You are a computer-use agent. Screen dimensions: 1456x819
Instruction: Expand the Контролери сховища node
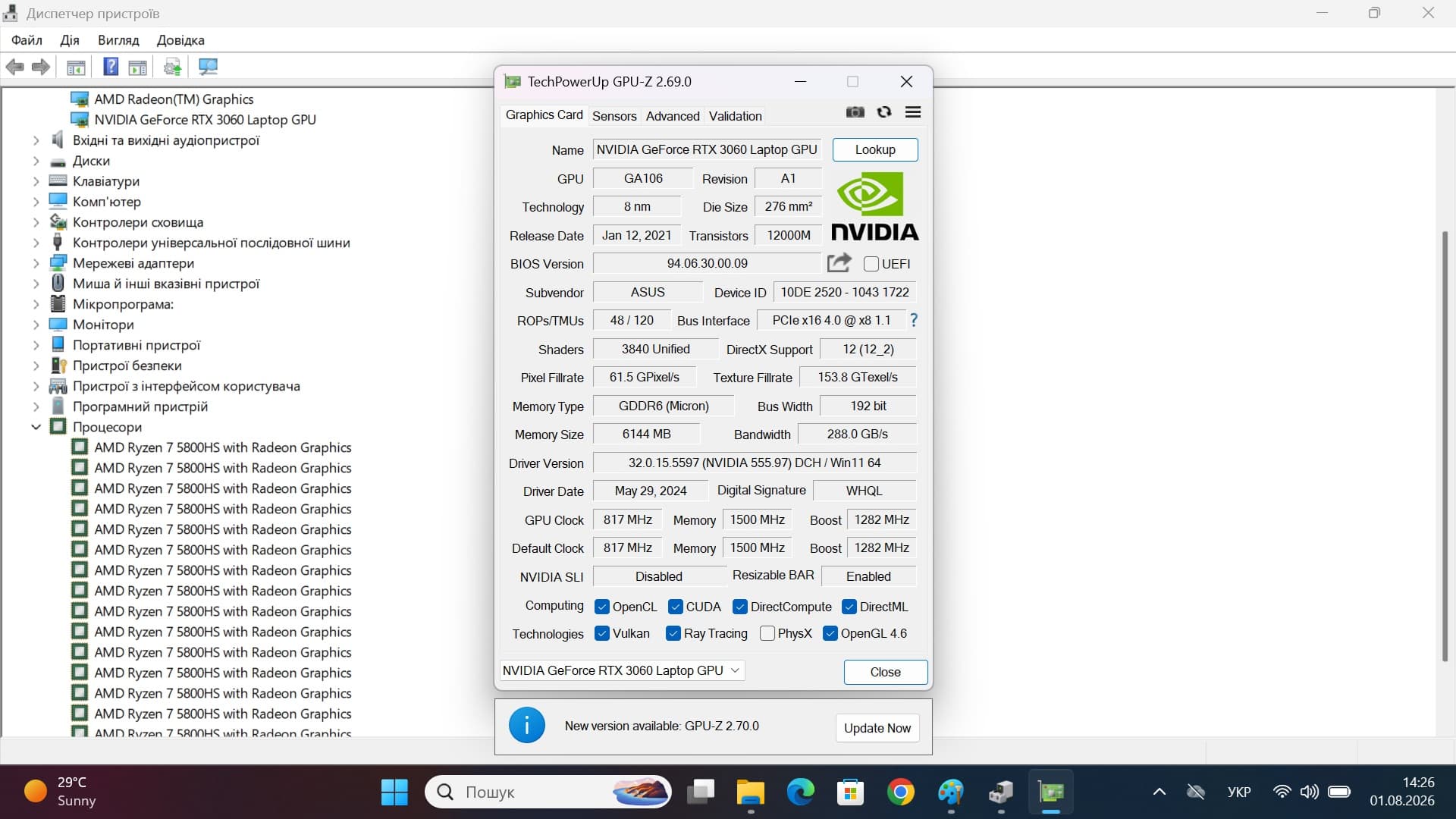36,222
